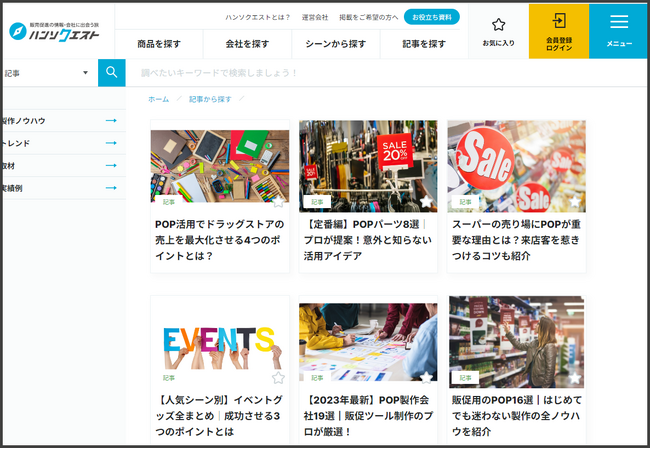
Task: Click arrow beside 実績例 category
Action: click(111, 188)
